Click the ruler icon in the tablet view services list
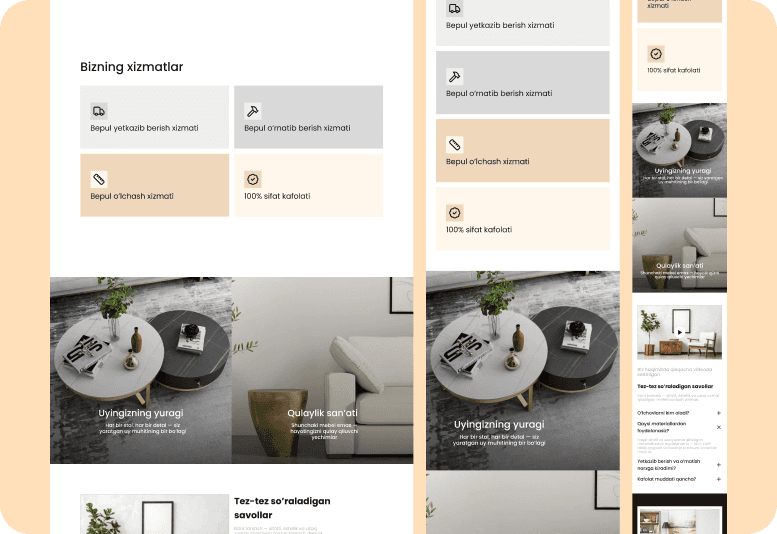Image resolution: width=777 pixels, height=534 pixels. tap(454, 145)
